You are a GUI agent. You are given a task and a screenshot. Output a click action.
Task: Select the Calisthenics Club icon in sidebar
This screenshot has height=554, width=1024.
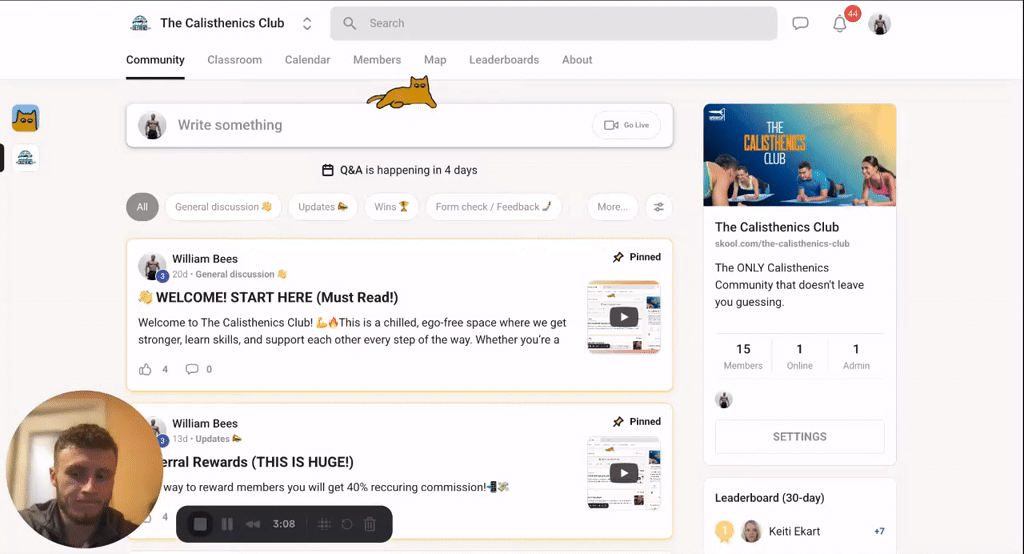coord(25,157)
